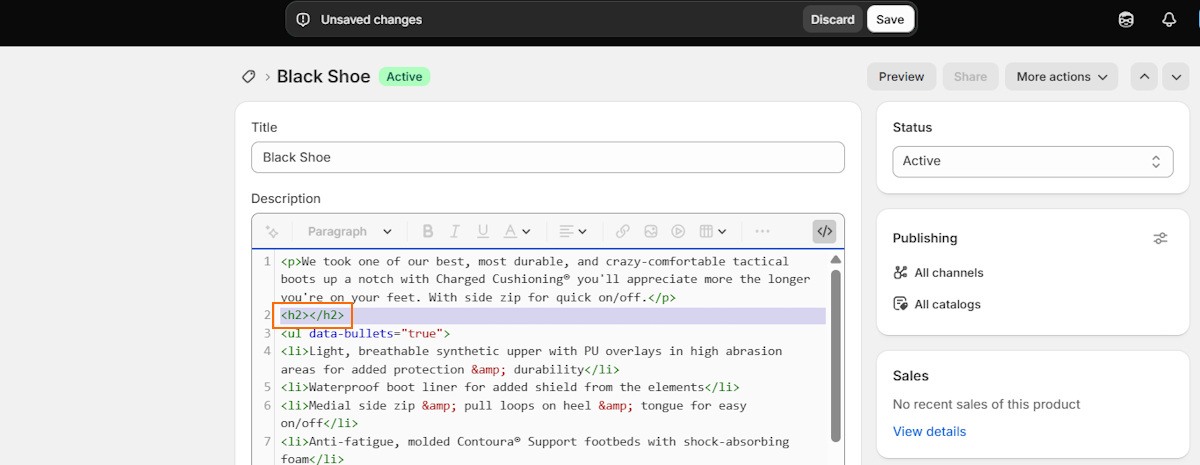Click the Active status badge beside title
The height and width of the screenshot is (465, 1200).
404,77
